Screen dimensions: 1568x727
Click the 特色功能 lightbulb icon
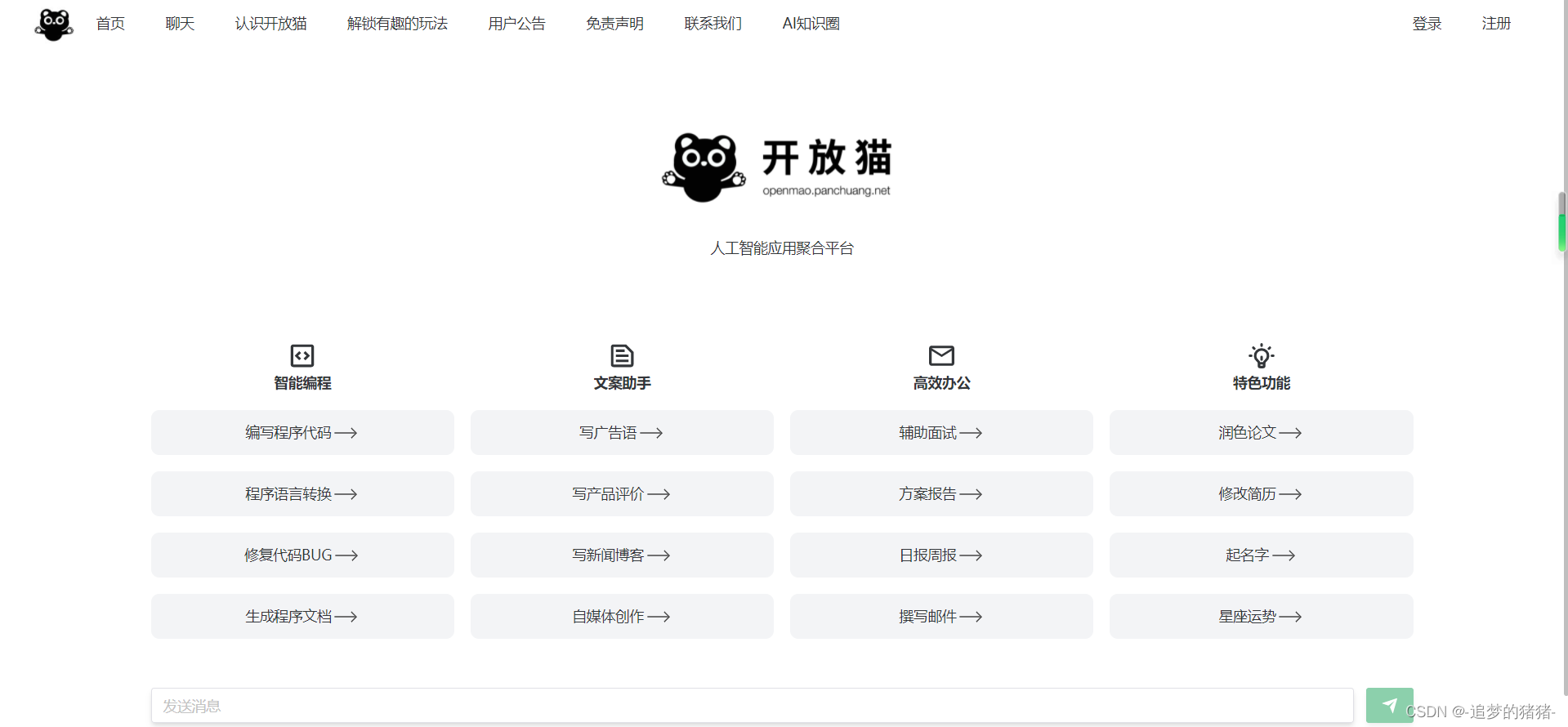1262,355
